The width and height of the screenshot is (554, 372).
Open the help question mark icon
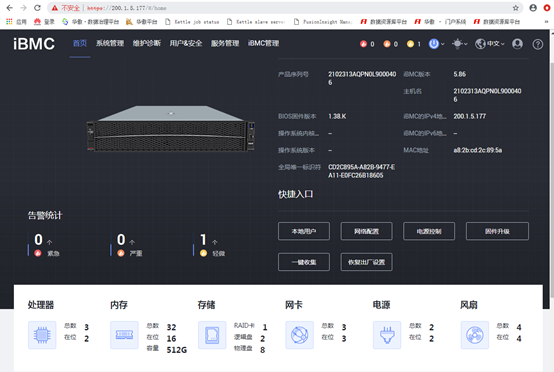click(x=538, y=44)
